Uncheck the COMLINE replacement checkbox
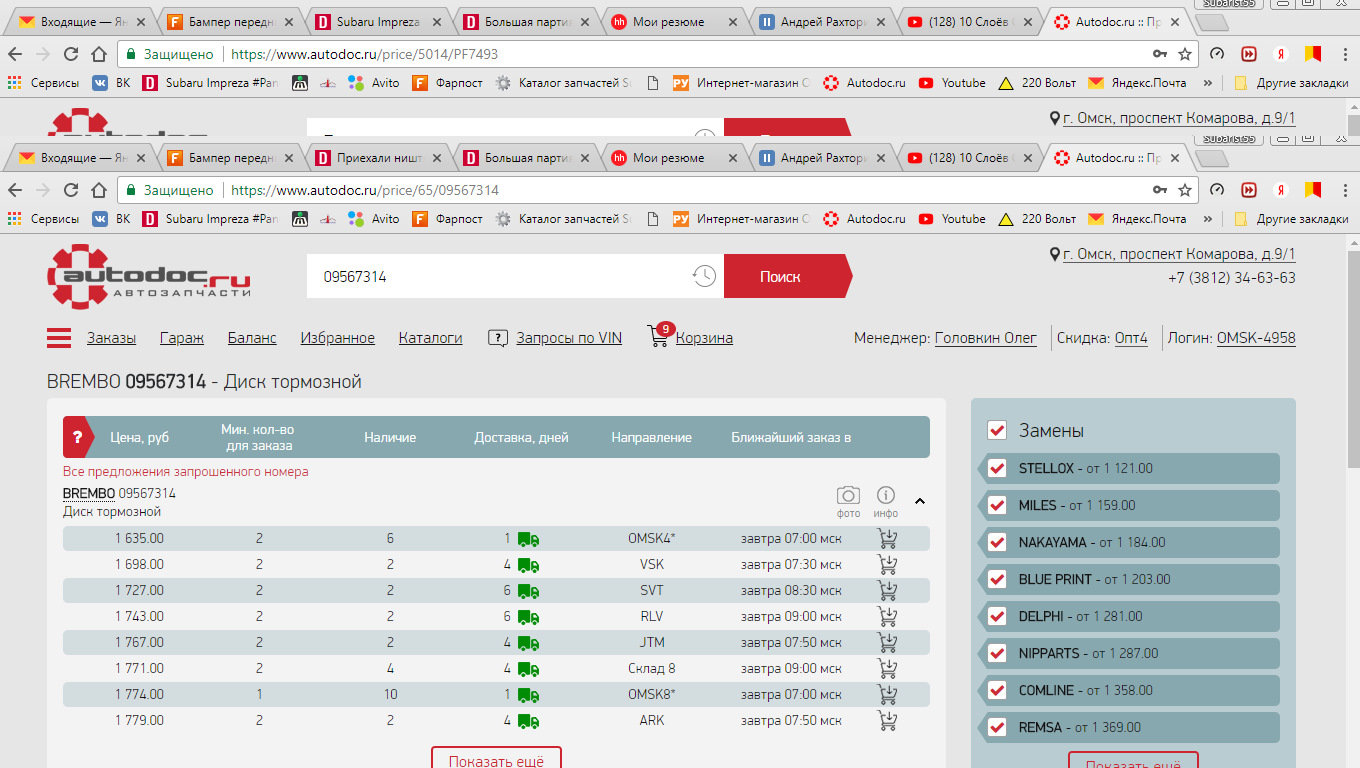This screenshot has width=1360, height=768. [997, 690]
